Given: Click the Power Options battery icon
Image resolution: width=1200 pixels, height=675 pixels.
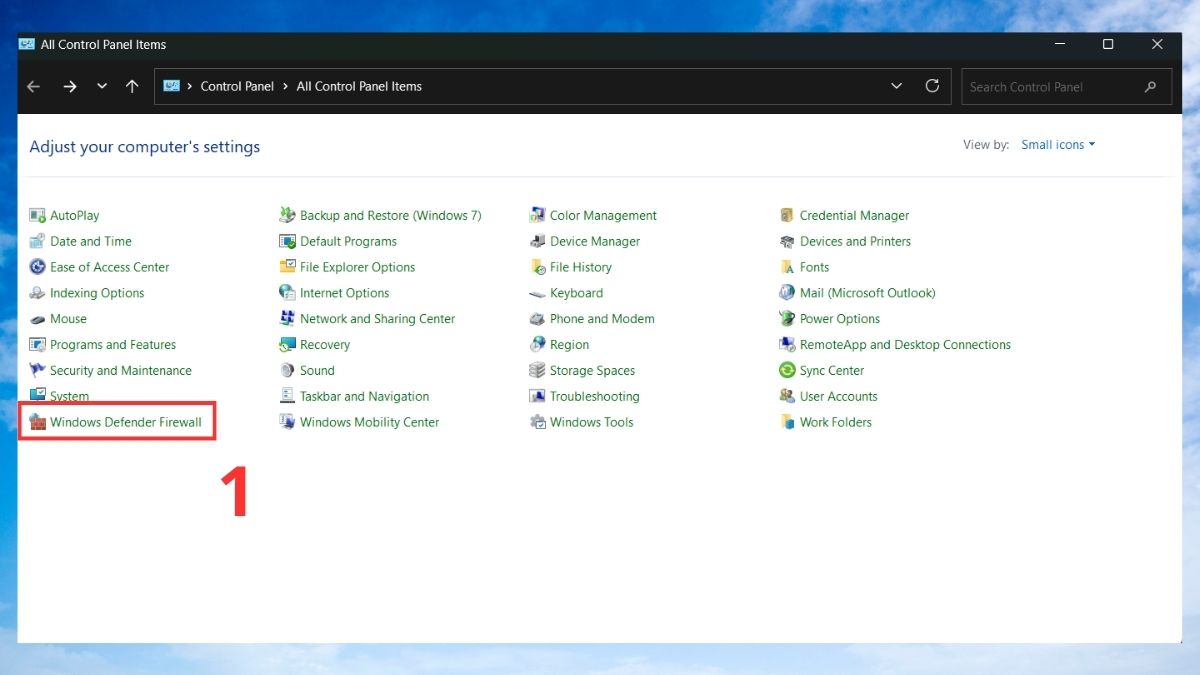Looking at the screenshot, I should (x=788, y=319).
